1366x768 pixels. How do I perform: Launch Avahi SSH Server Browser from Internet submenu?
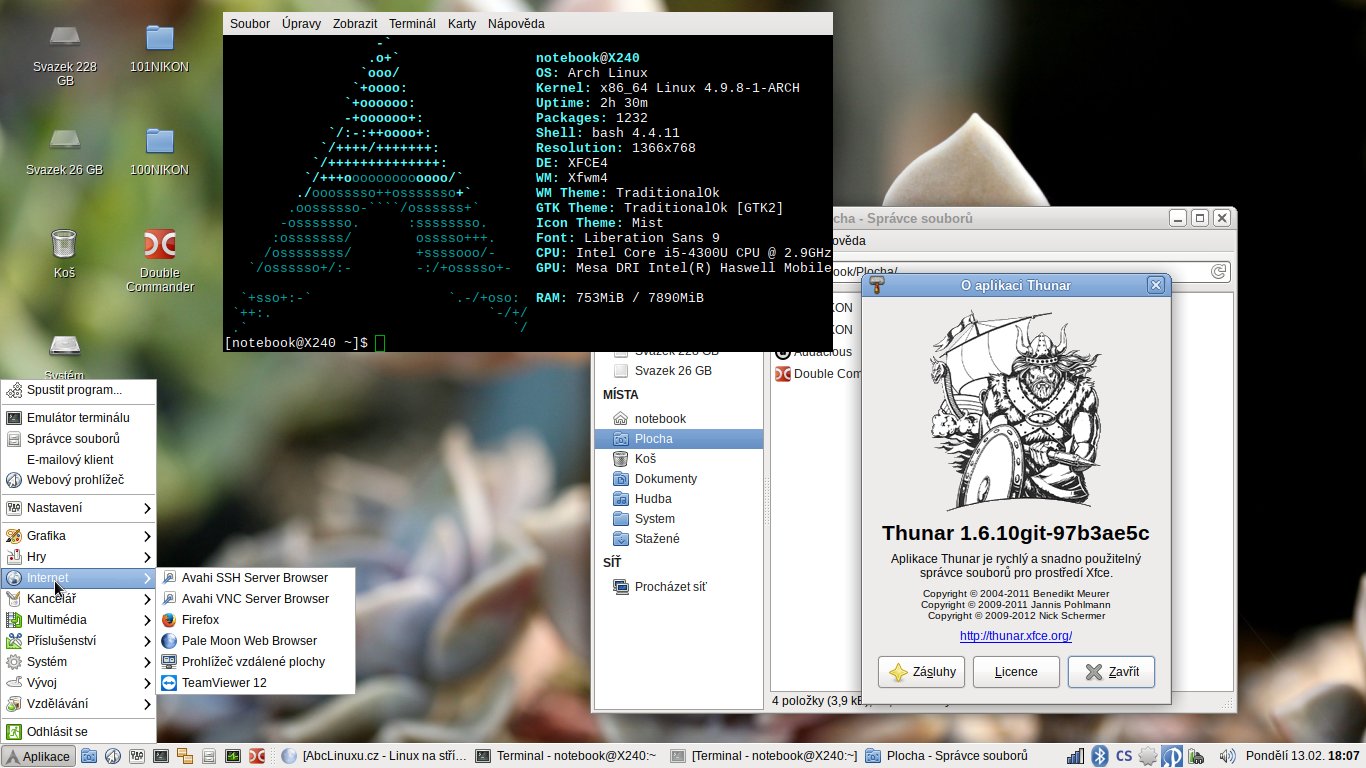256,578
